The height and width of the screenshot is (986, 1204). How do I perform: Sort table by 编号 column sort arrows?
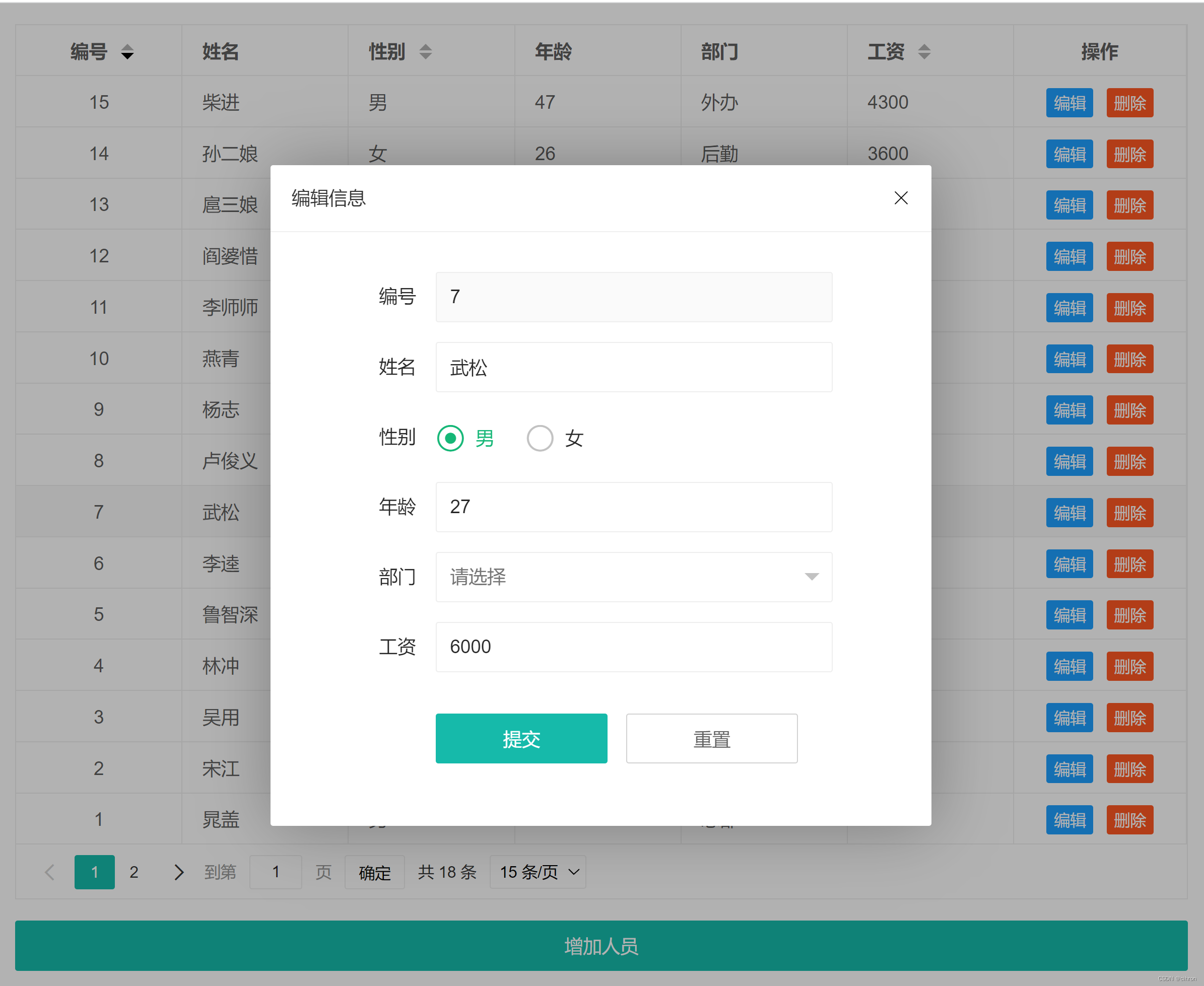(127, 52)
